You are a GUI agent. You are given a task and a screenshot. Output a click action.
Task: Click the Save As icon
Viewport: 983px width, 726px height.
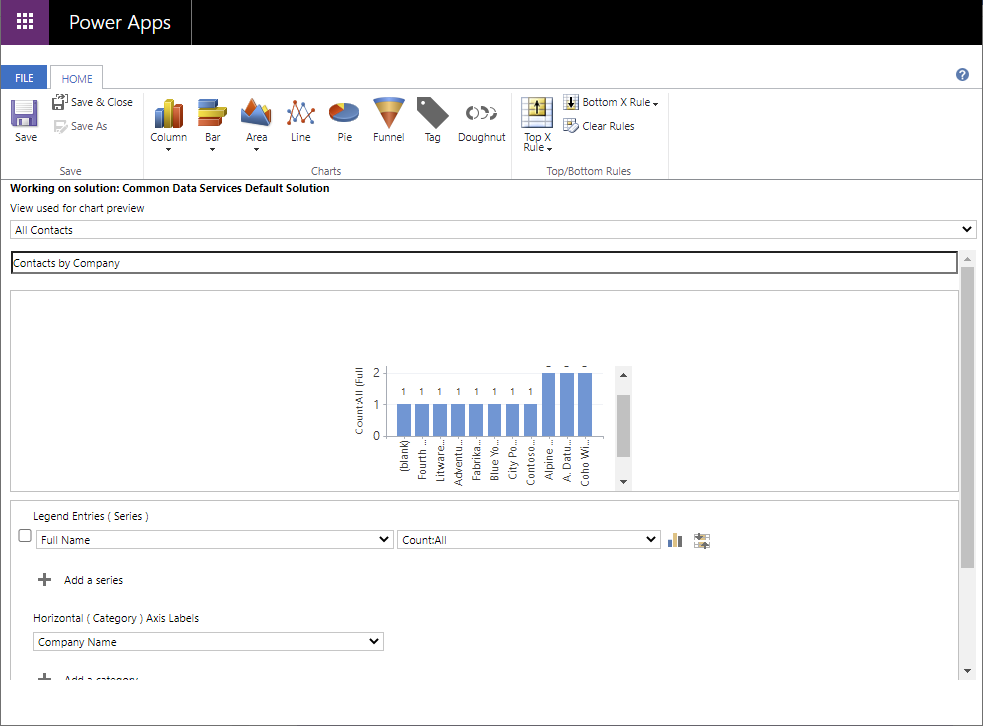click(60, 127)
